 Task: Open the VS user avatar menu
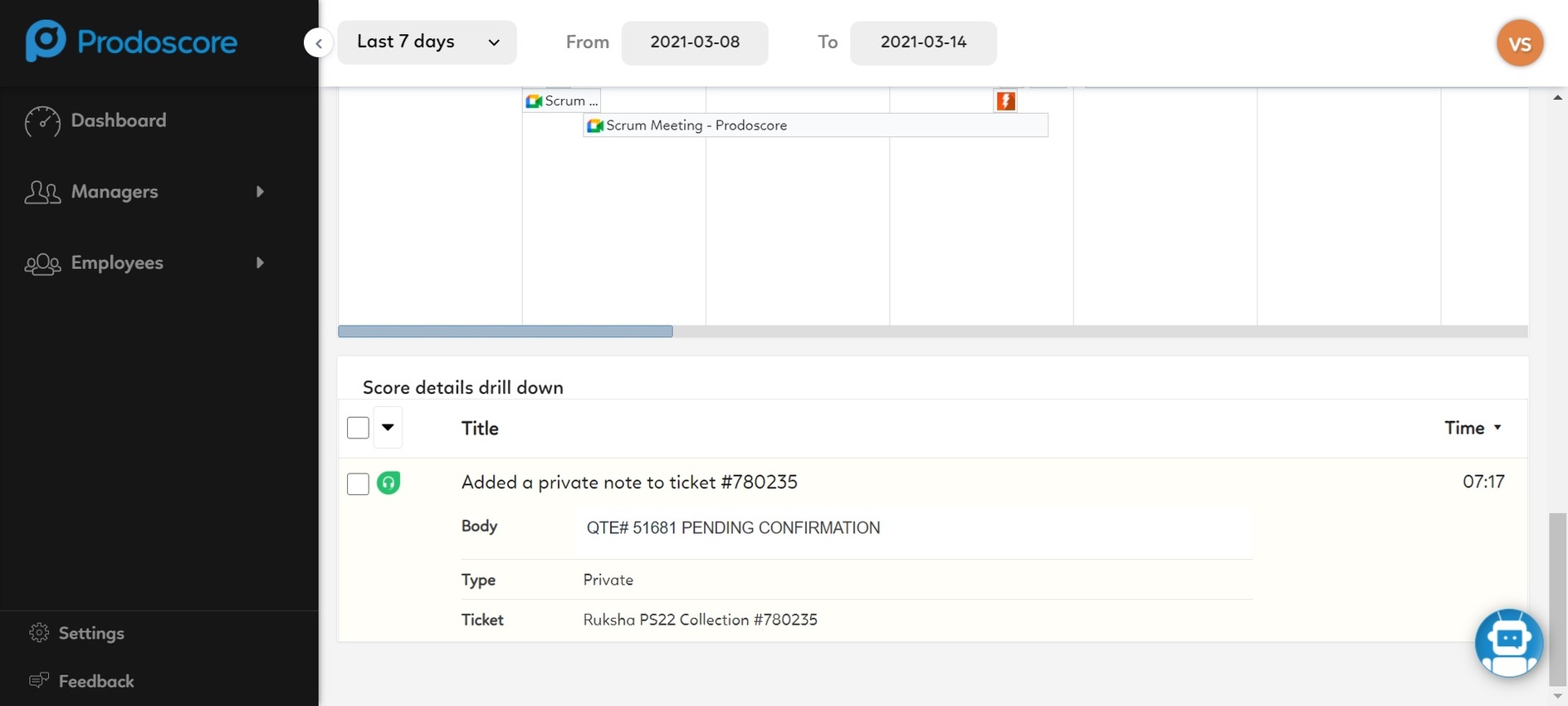click(x=1520, y=42)
